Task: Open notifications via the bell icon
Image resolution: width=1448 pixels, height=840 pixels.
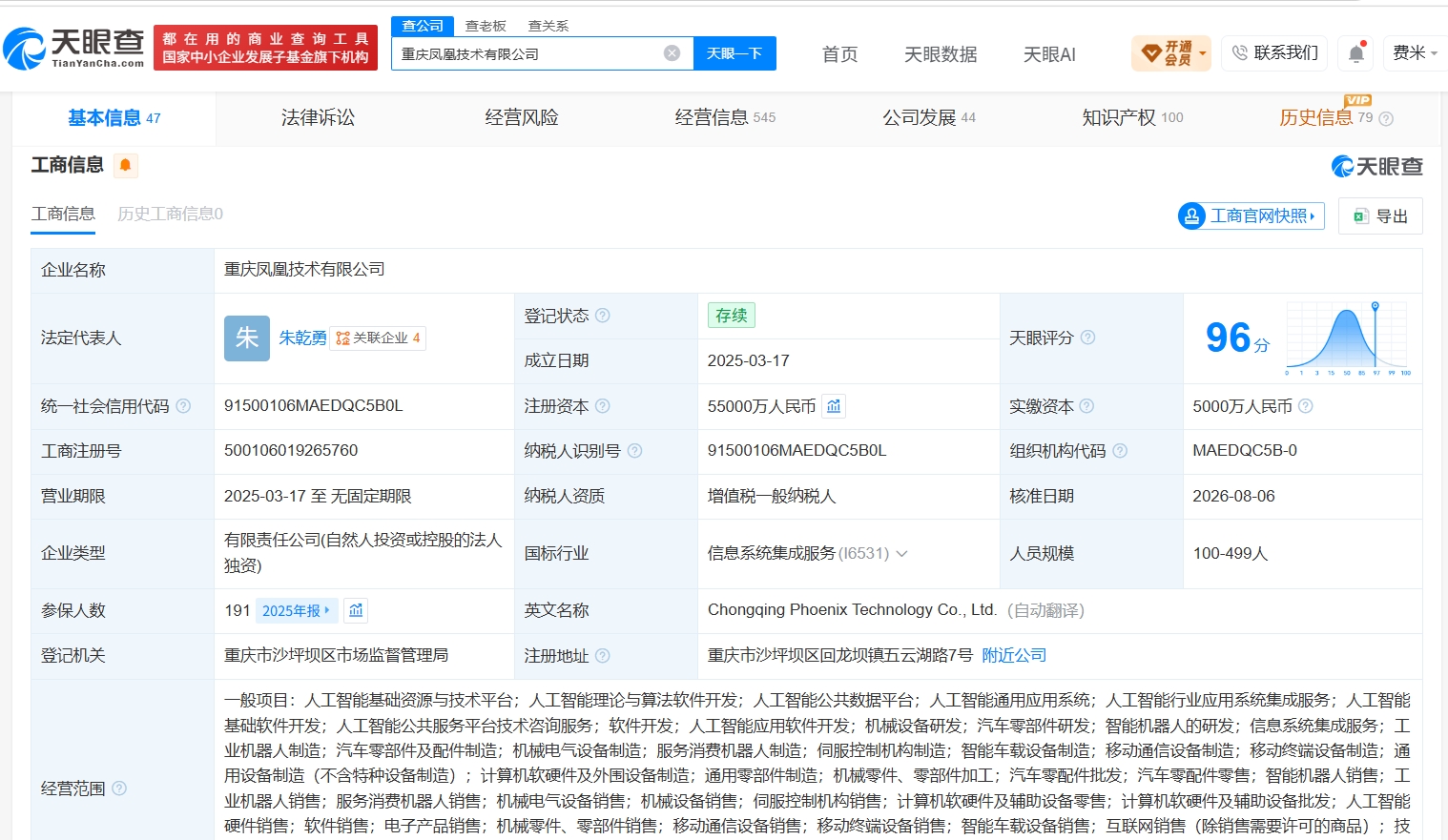Action: [x=1356, y=53]
